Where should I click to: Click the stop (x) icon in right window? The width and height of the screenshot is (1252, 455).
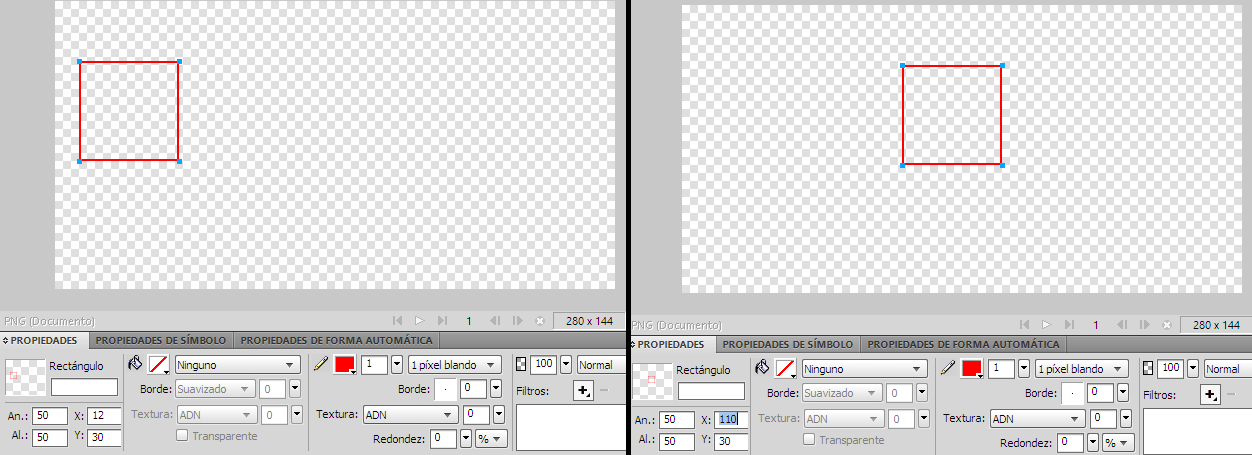[x=1167, y=325]
